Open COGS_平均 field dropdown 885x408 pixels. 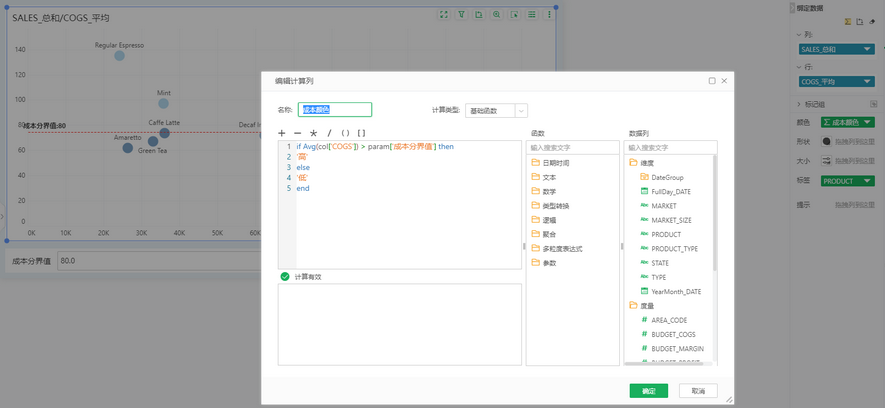pyautogui.click(x=868, y=82)
